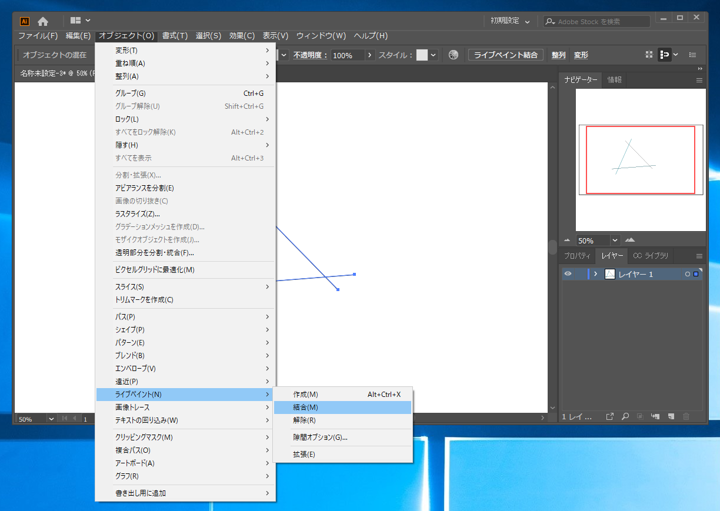720x511 pixels.
Task: Open the 初期設定 workspace dropdown
Action: point(510,21)
